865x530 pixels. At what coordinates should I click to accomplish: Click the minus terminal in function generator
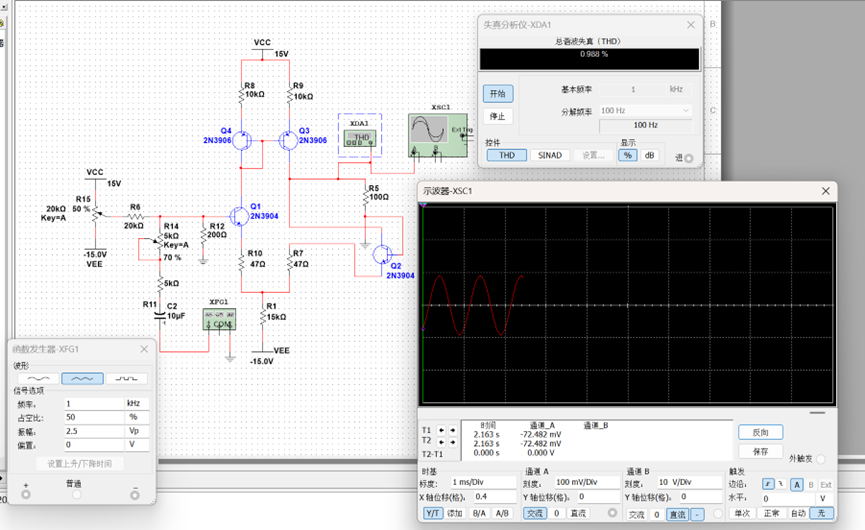pos(135,495)
